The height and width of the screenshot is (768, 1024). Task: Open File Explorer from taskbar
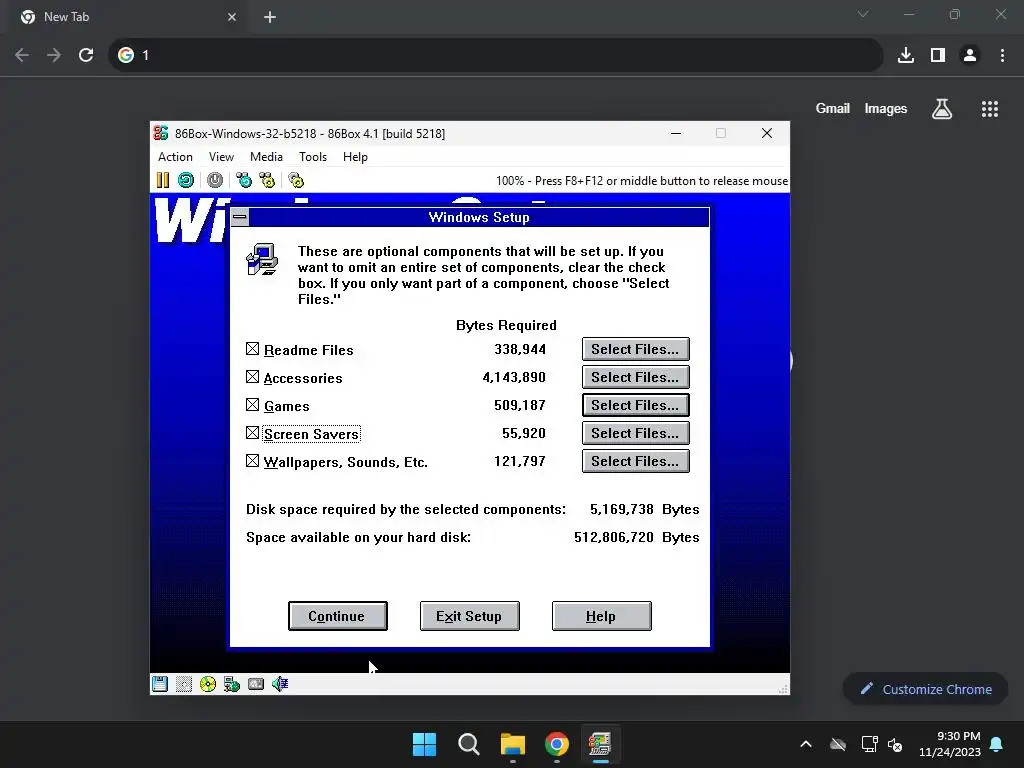[x=513, y=744]
